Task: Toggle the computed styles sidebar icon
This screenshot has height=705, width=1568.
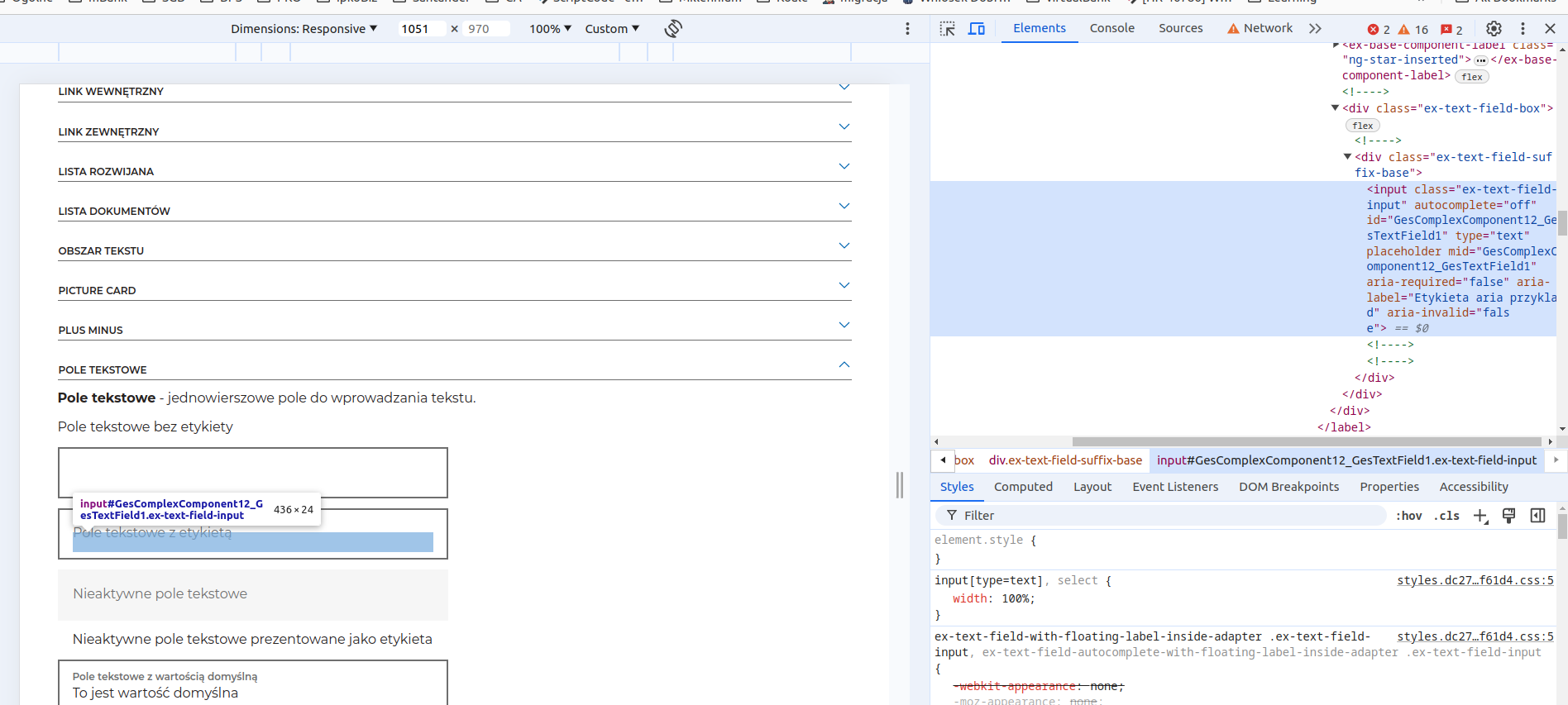Action: 1537,516
